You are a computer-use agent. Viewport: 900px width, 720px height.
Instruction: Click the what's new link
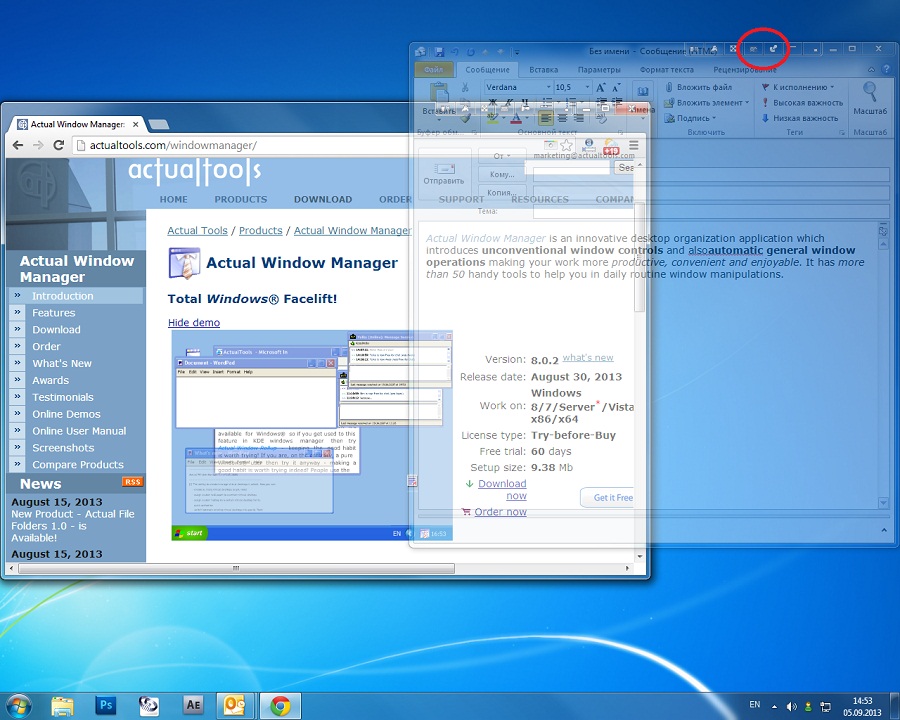[588, 357]
